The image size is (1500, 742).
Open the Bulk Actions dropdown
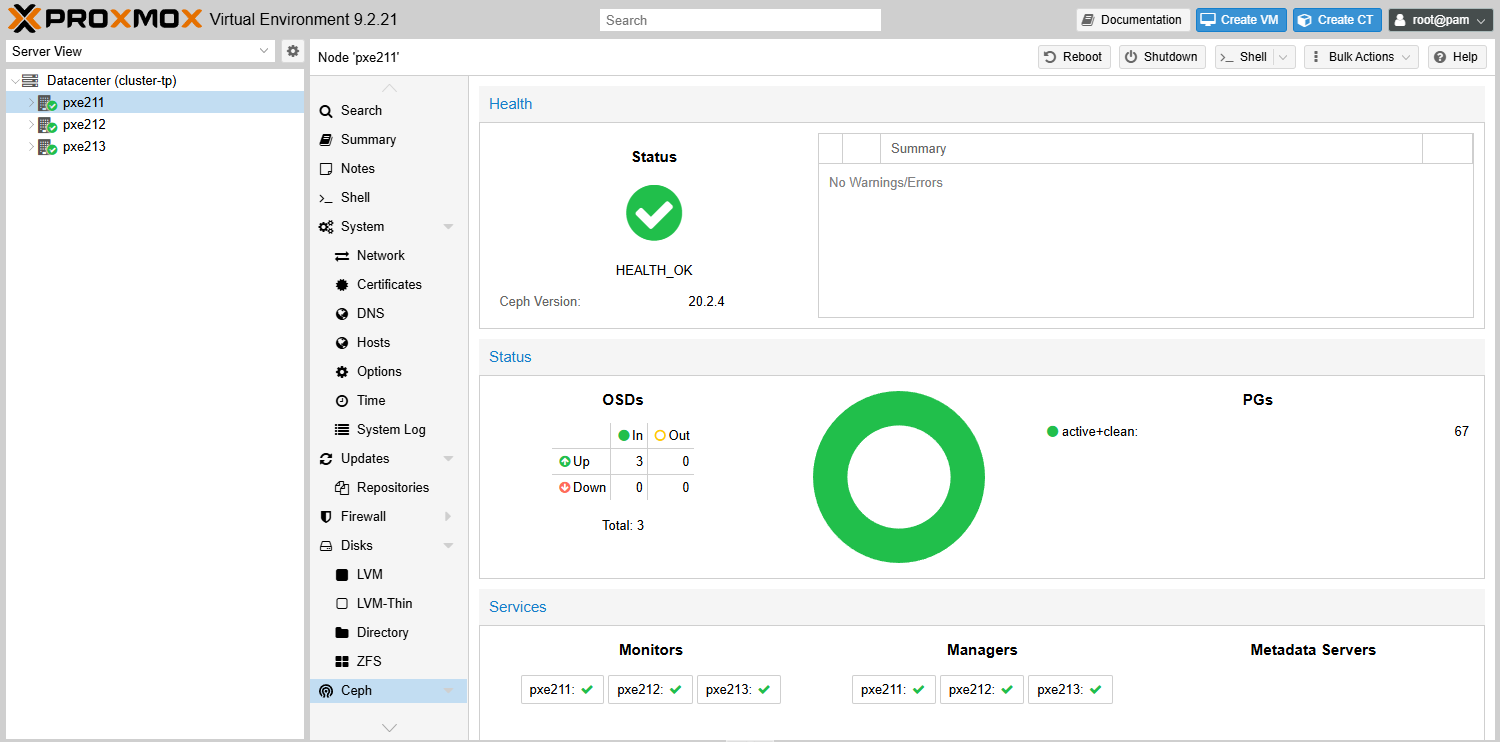(x=1361, y=57)
